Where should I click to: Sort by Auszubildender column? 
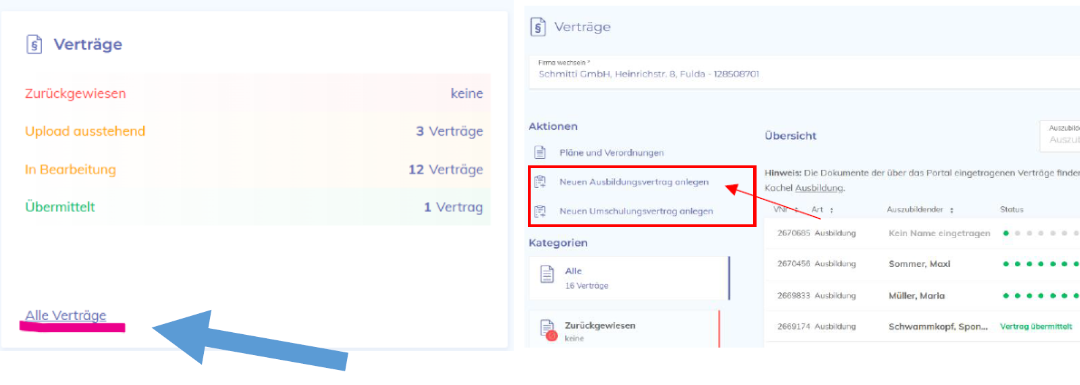(921, 209)
